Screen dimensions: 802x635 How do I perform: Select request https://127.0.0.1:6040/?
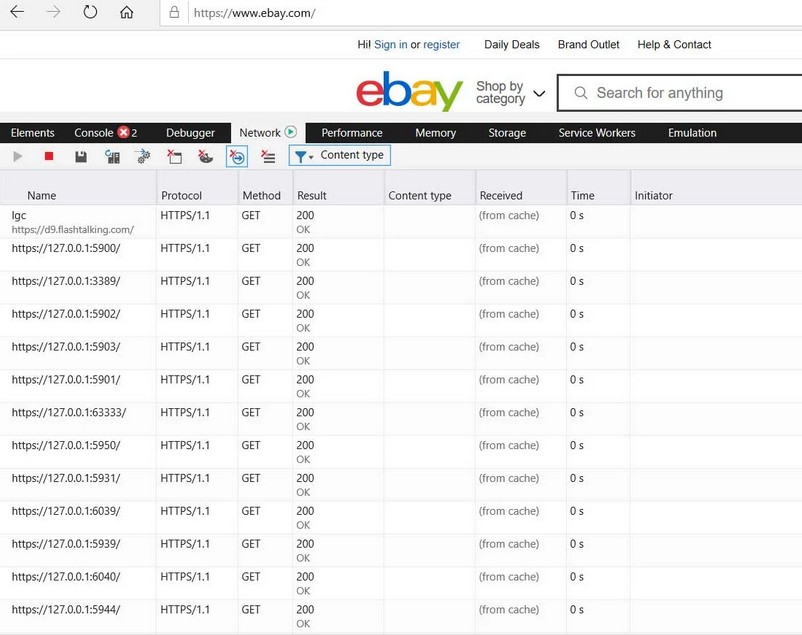401,582
